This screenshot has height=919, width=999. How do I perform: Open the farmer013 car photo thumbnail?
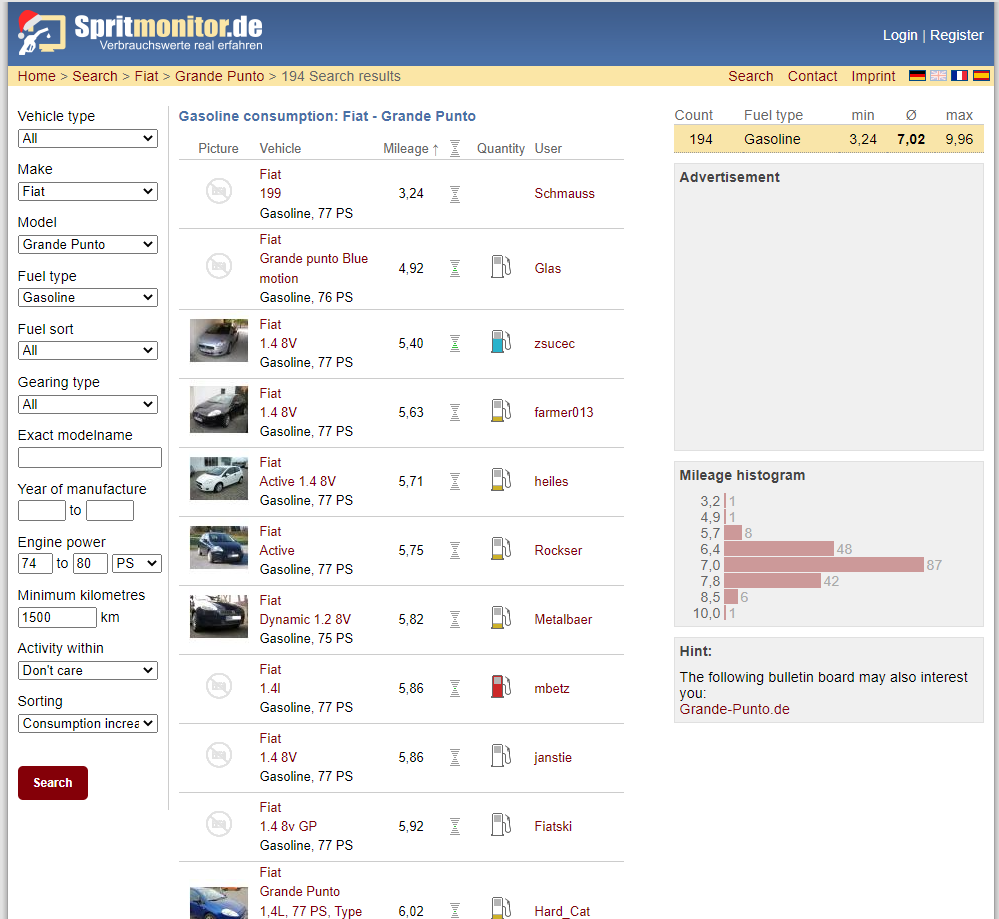tap(219, 410)
